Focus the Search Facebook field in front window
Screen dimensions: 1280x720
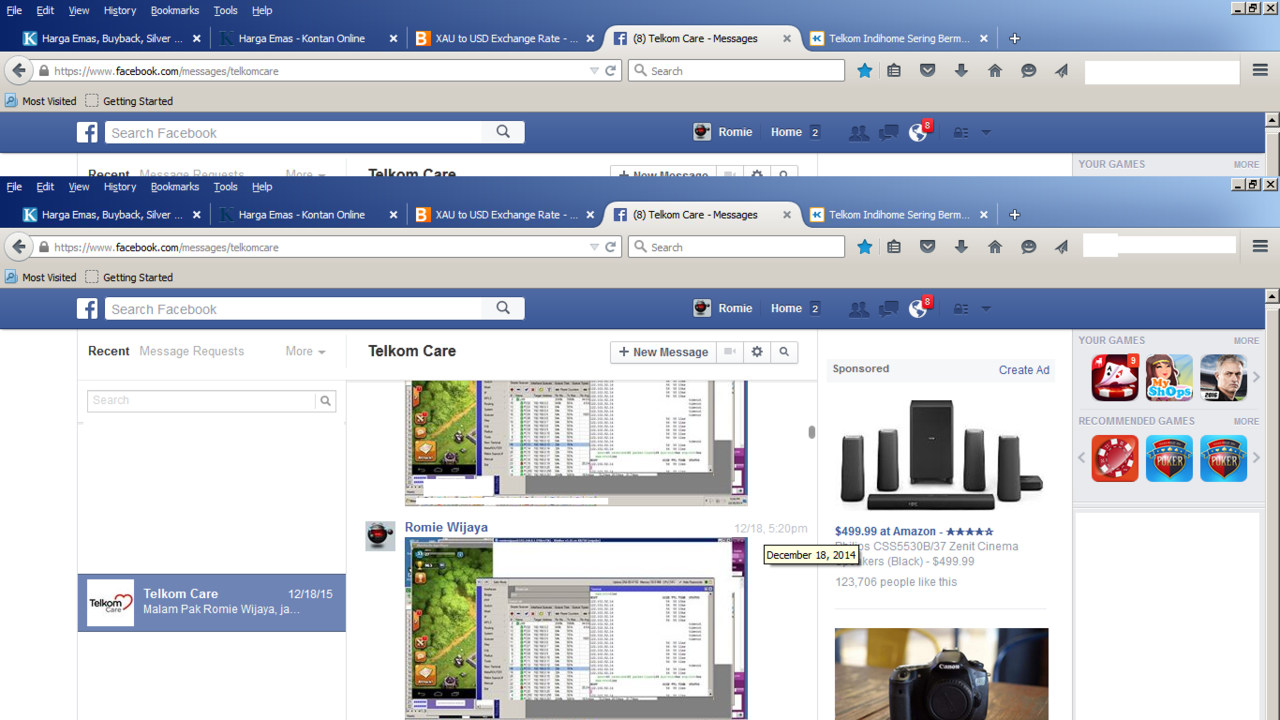295,309
